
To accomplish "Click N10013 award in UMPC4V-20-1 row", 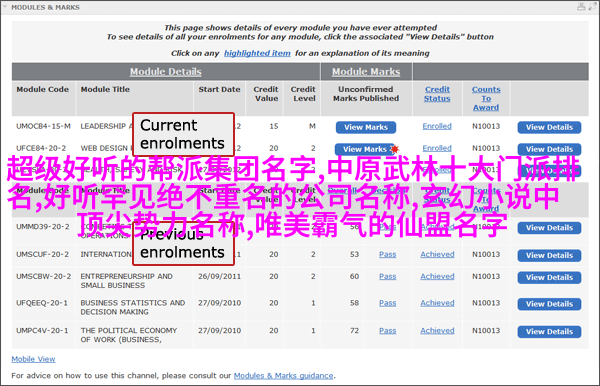I will point(486,331).
